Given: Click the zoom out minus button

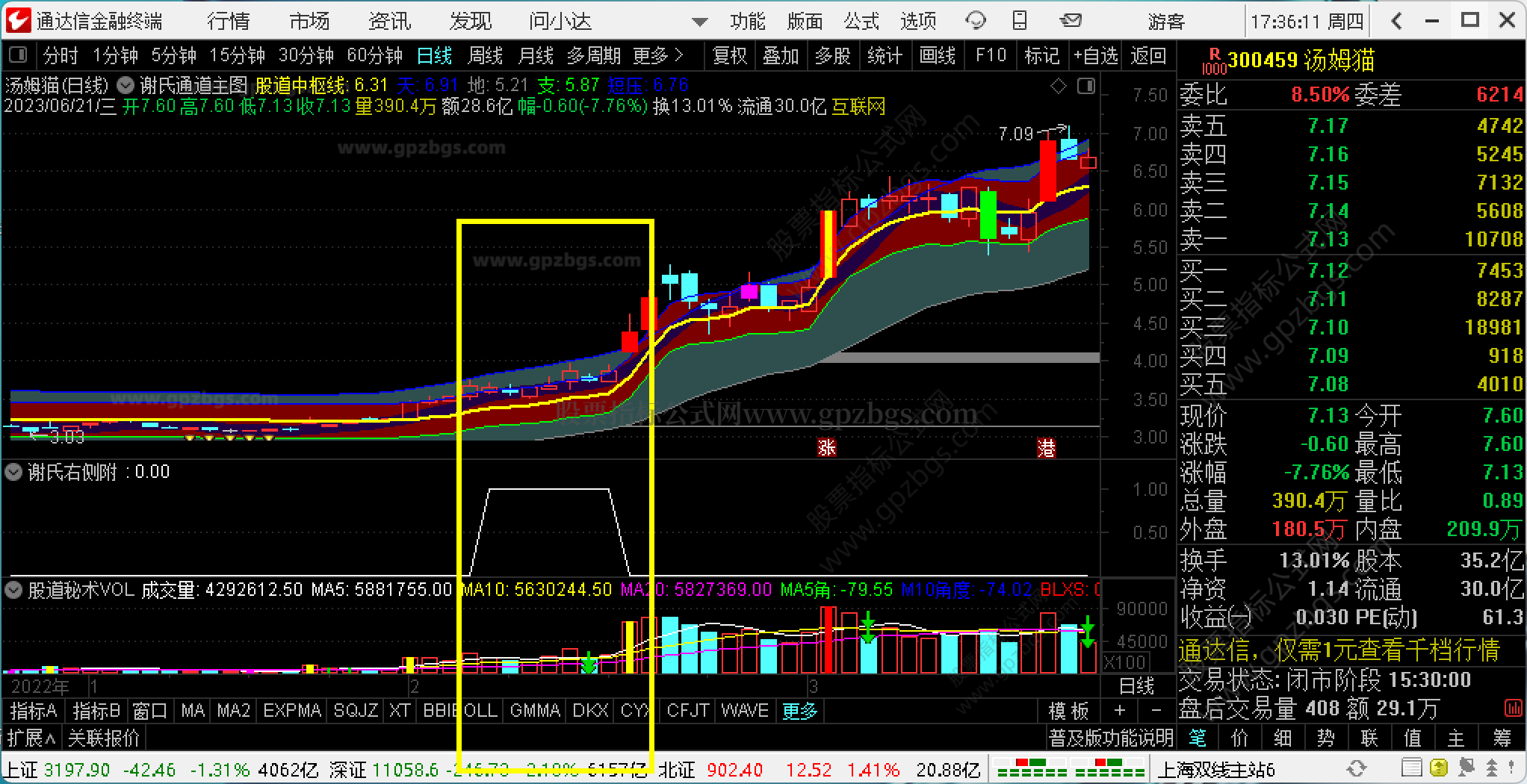Looking at the screenshot, I should pyautogui.click(x=1156, y=710).
